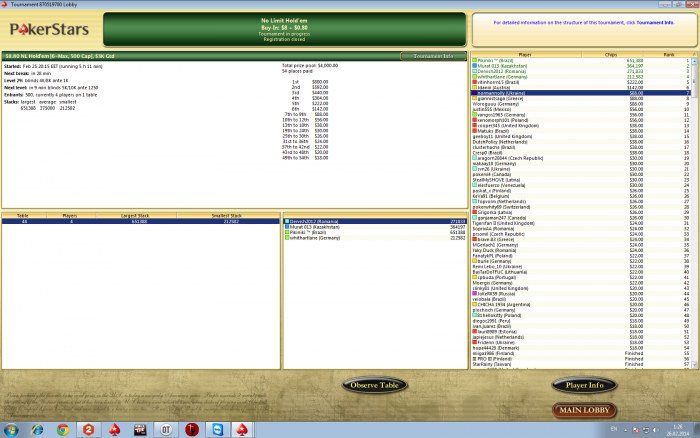
Task: Sort rankings by Chips column header
Action: (612, 54)
